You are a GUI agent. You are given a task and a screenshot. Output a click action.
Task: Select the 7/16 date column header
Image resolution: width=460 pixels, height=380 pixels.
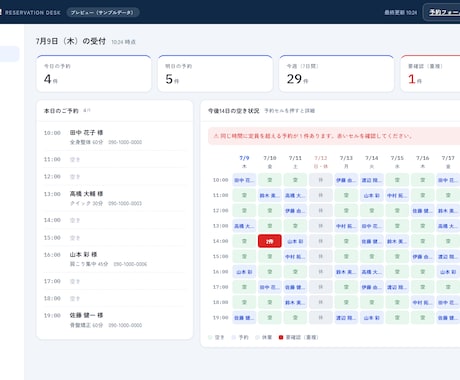[x=423, y=162]
